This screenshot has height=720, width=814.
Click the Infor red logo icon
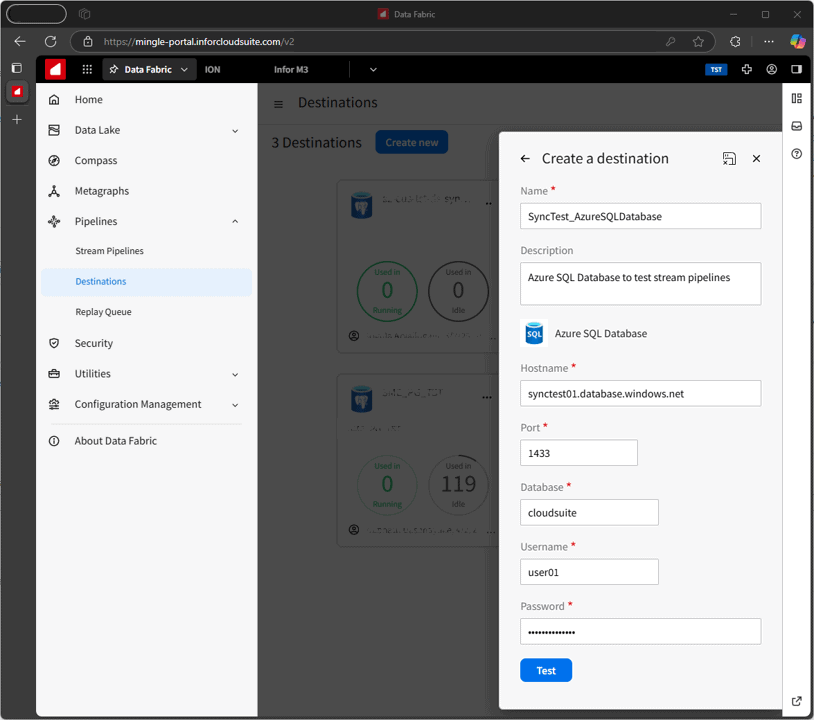55,69
